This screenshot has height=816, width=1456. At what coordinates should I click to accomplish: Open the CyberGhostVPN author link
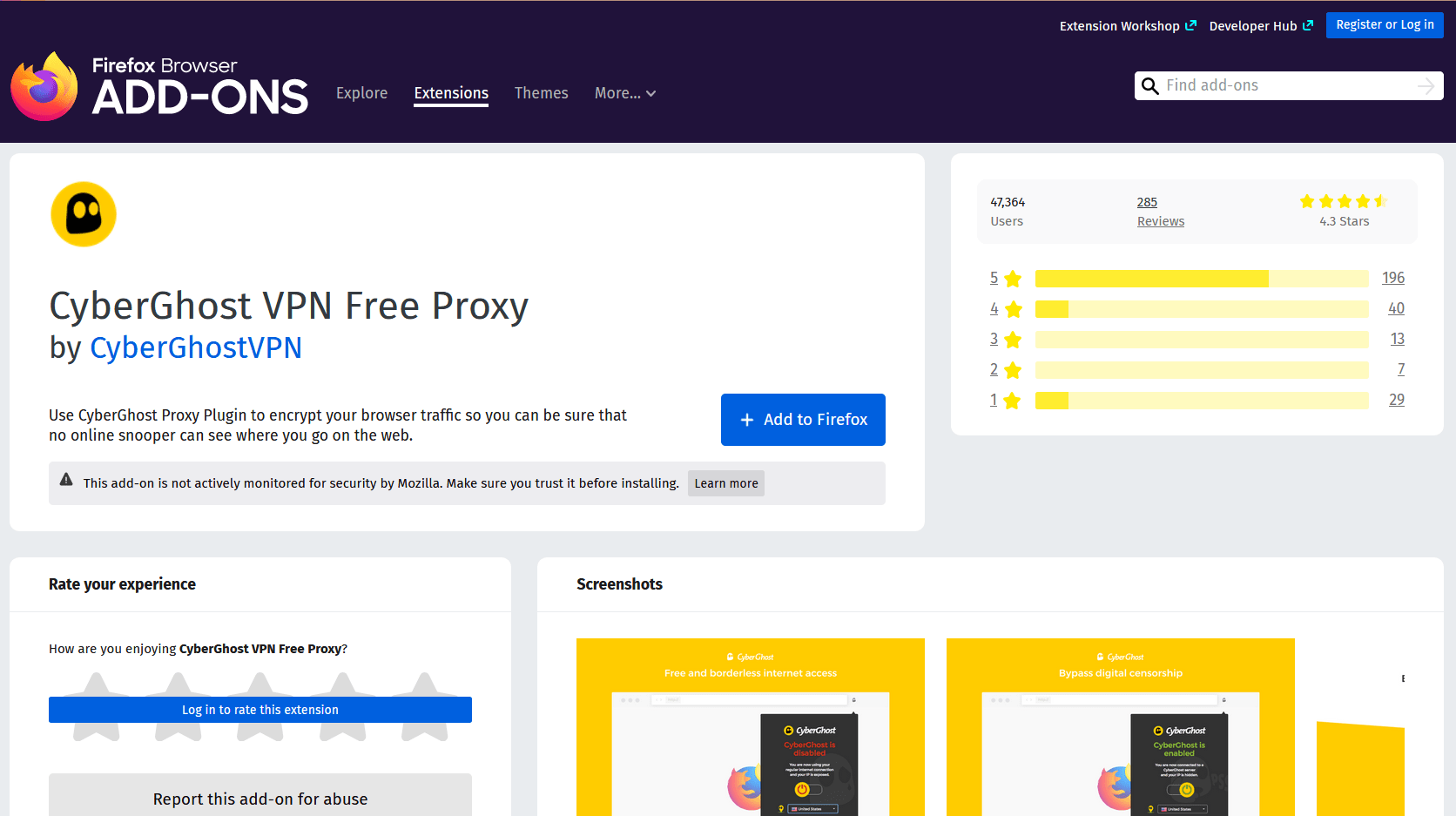point(196,347)
